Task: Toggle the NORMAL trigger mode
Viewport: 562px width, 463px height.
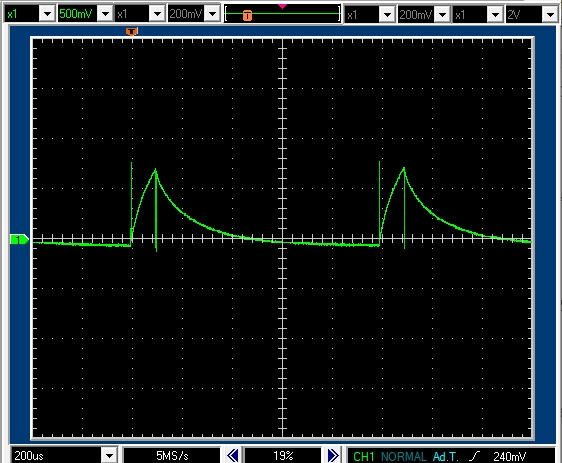Action: 404,456
